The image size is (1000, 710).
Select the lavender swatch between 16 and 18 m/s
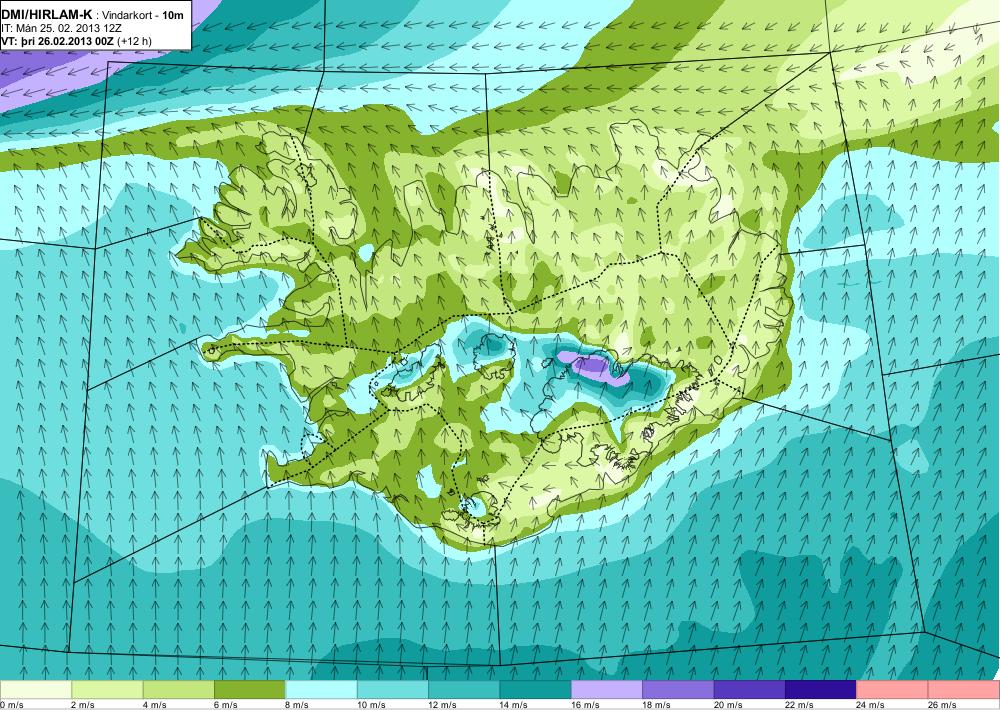(607, 690)
